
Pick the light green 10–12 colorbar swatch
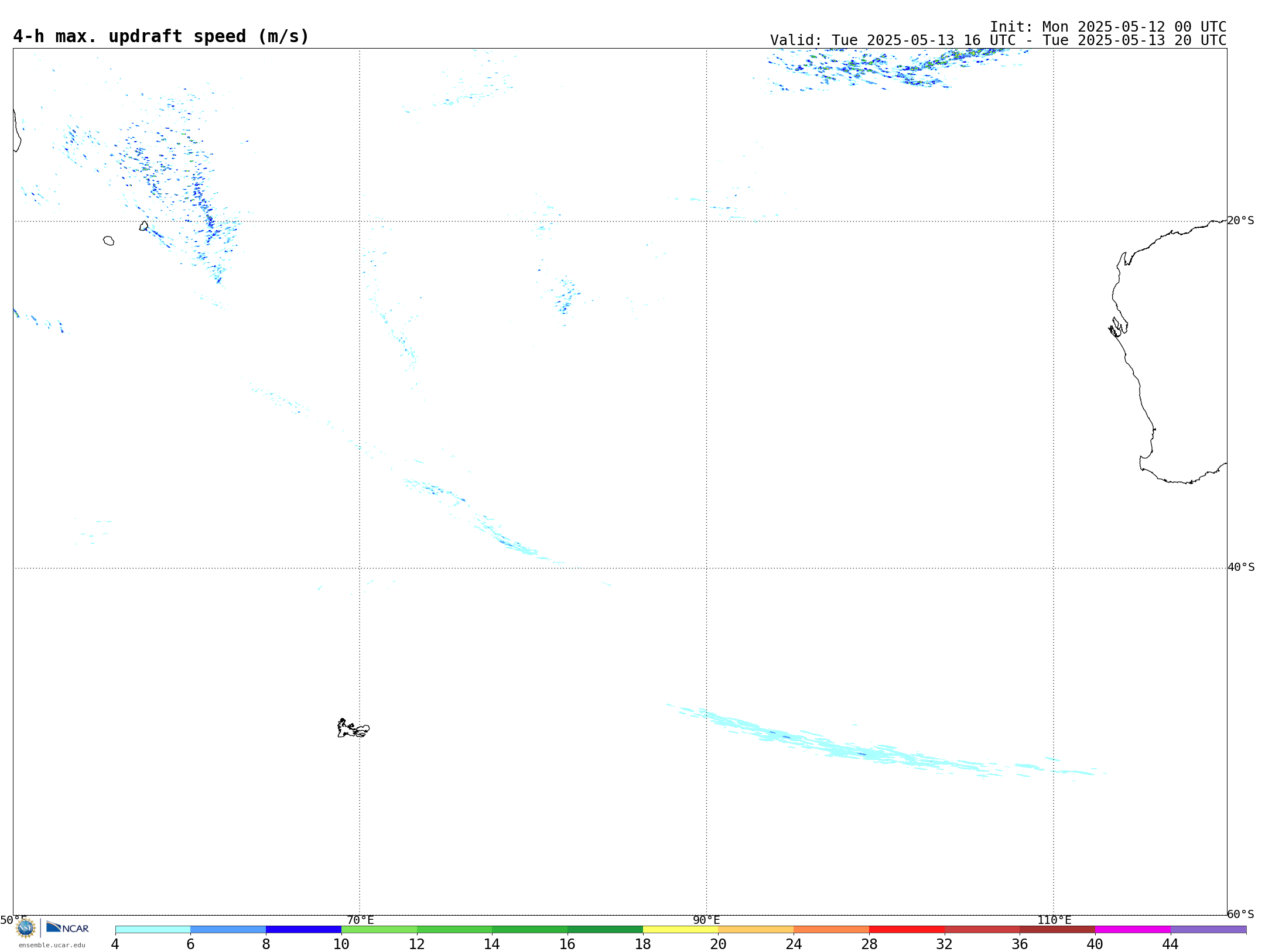click(x=379, y=930)
